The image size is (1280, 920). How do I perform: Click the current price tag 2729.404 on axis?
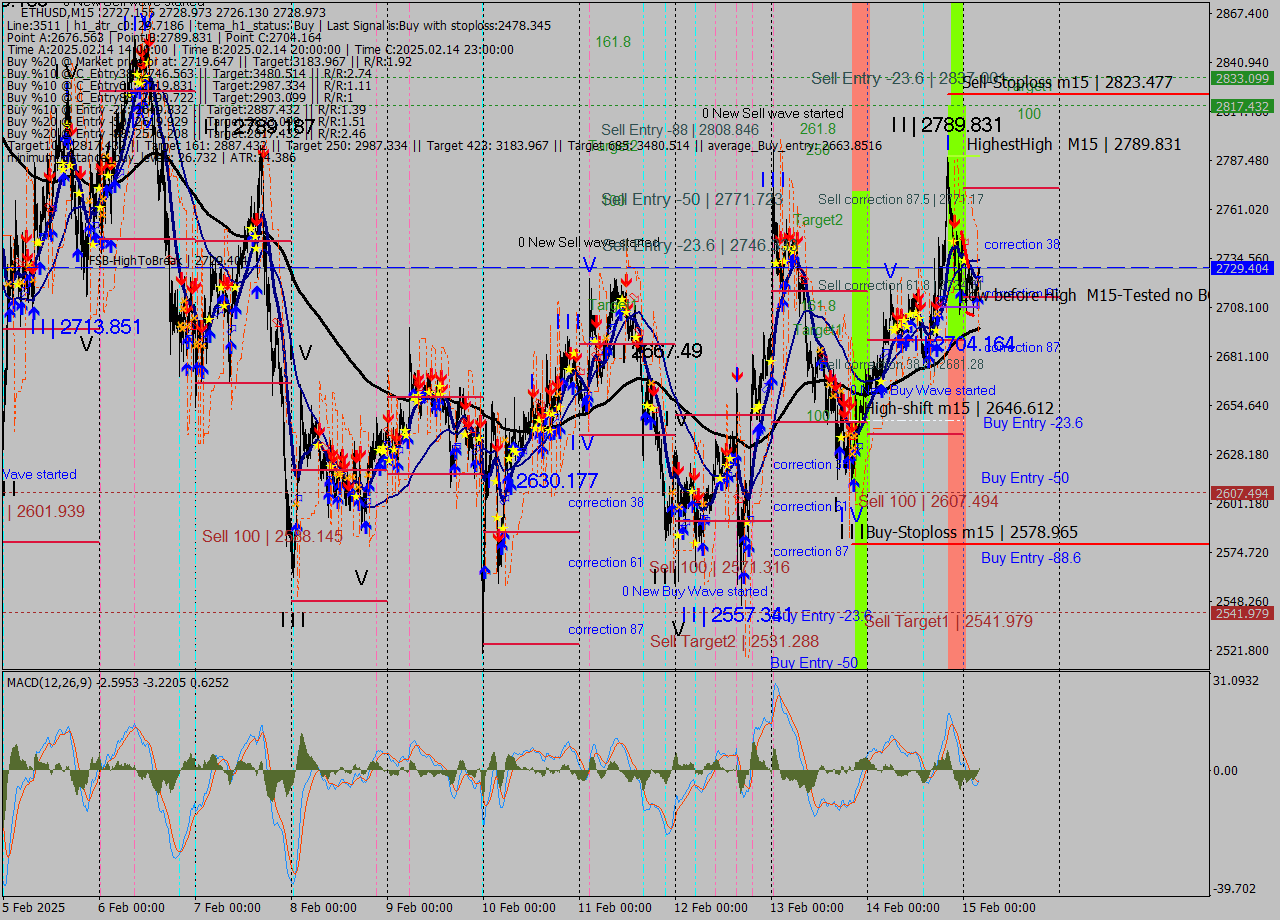1240,268
